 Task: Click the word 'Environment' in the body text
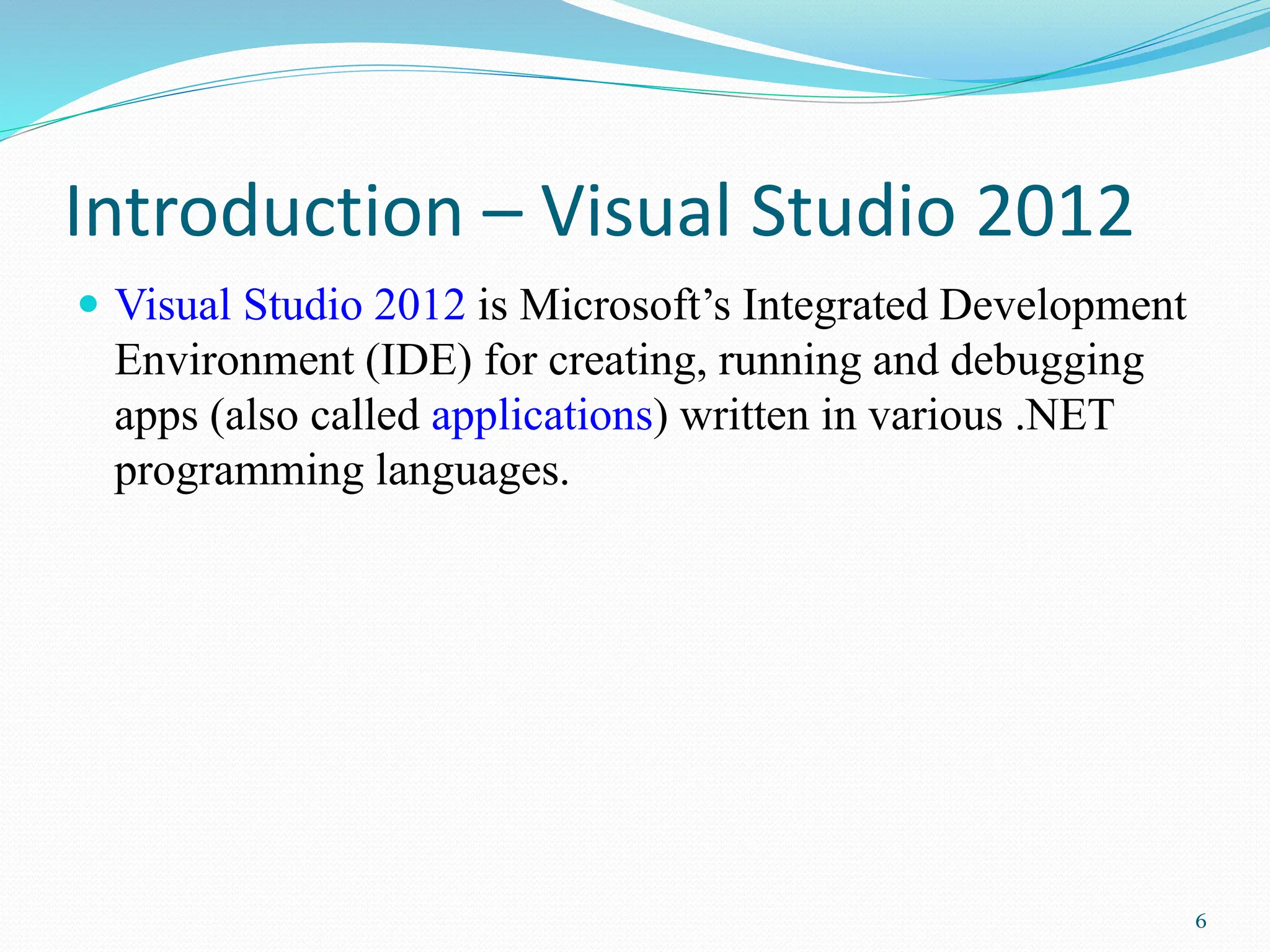point(234,360)
